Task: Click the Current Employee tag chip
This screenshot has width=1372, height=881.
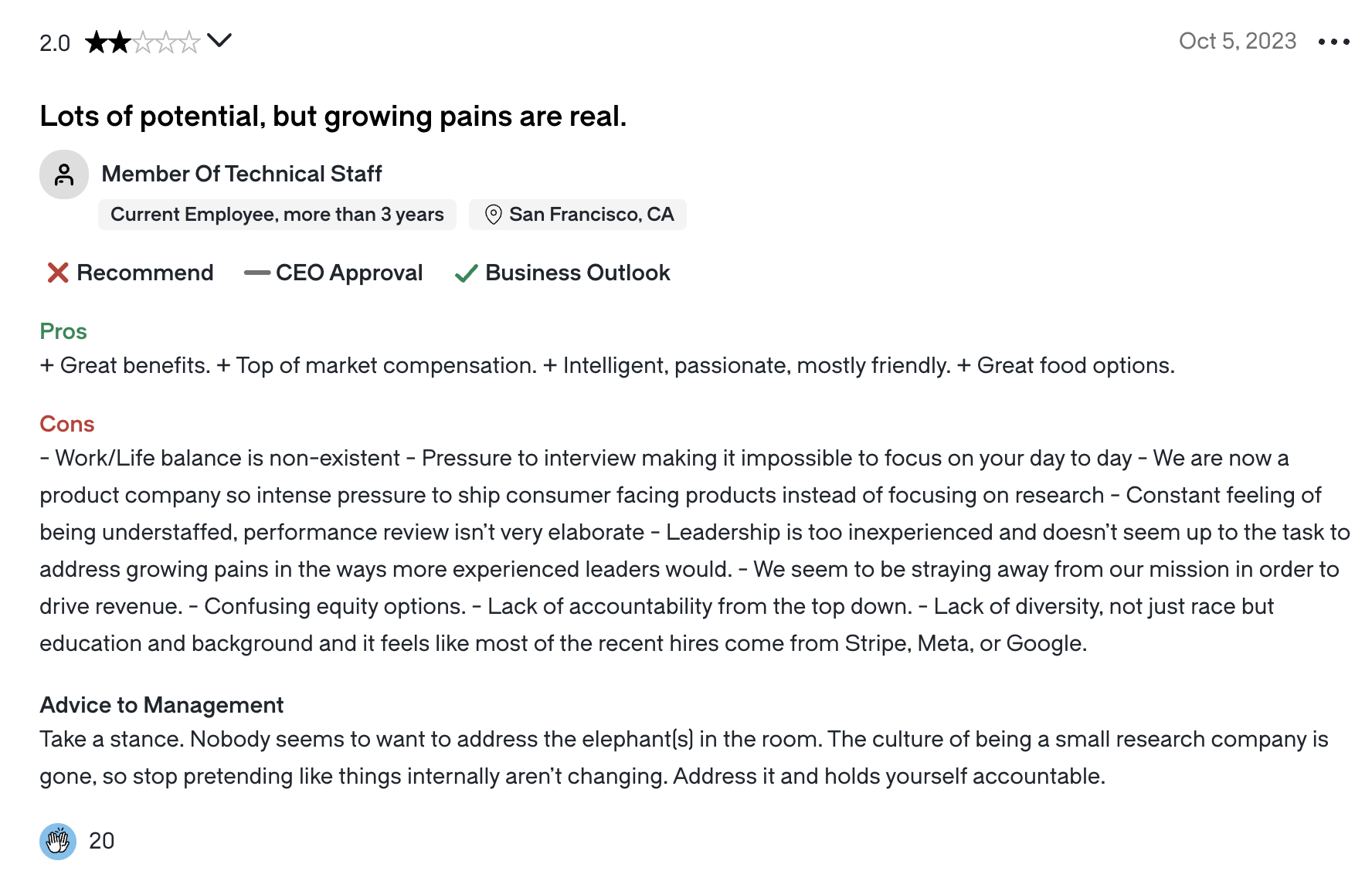Action: (277, 214)
